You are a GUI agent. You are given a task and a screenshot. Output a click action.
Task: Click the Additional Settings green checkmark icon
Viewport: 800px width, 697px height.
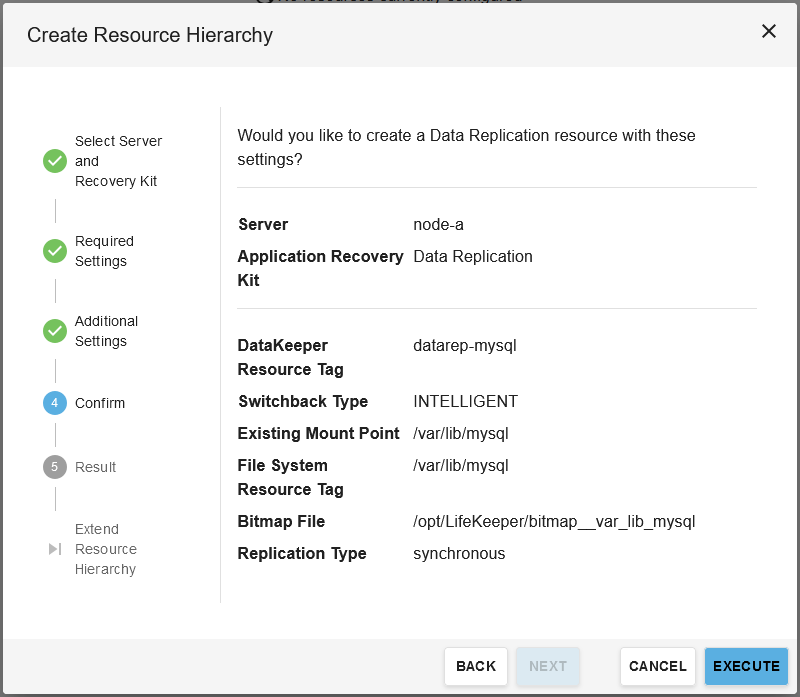pyautogui.click(x=55, y=331)
